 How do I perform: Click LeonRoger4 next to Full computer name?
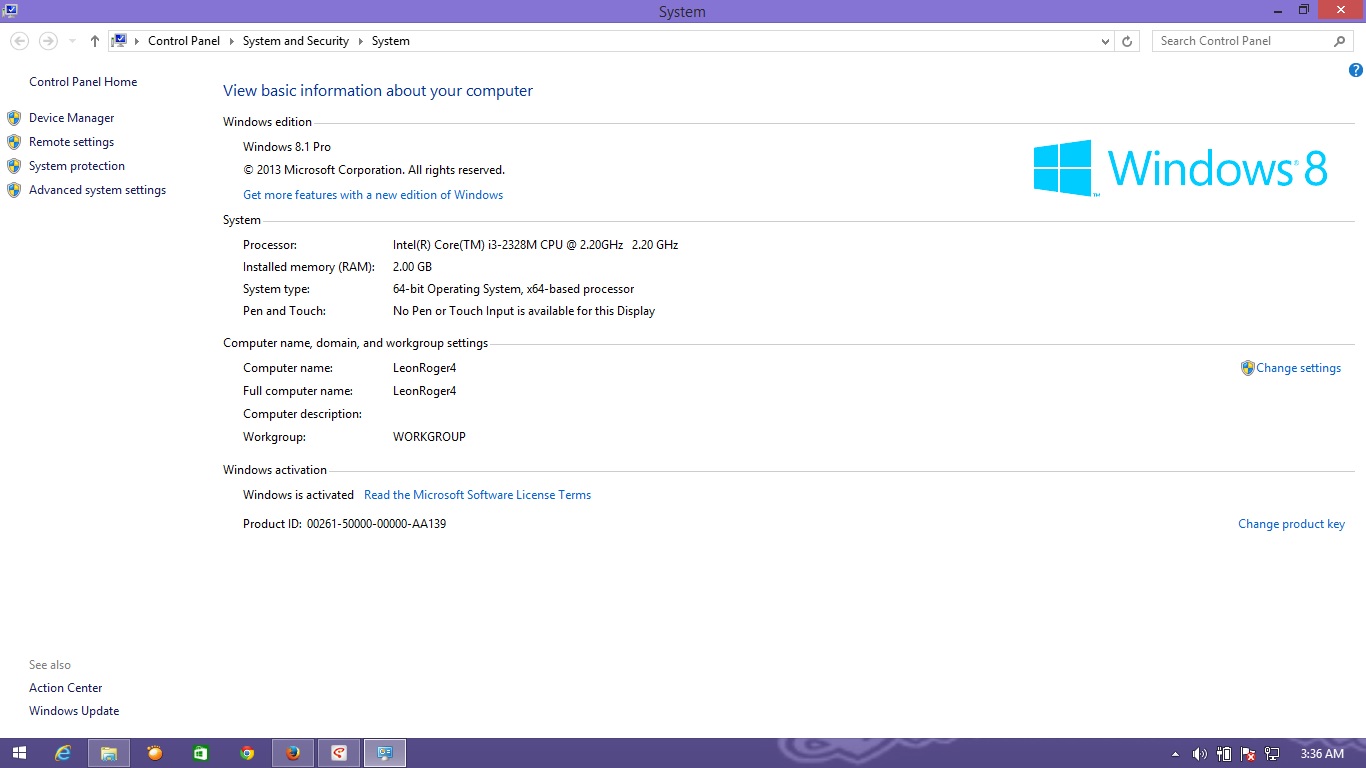[424, 391]
